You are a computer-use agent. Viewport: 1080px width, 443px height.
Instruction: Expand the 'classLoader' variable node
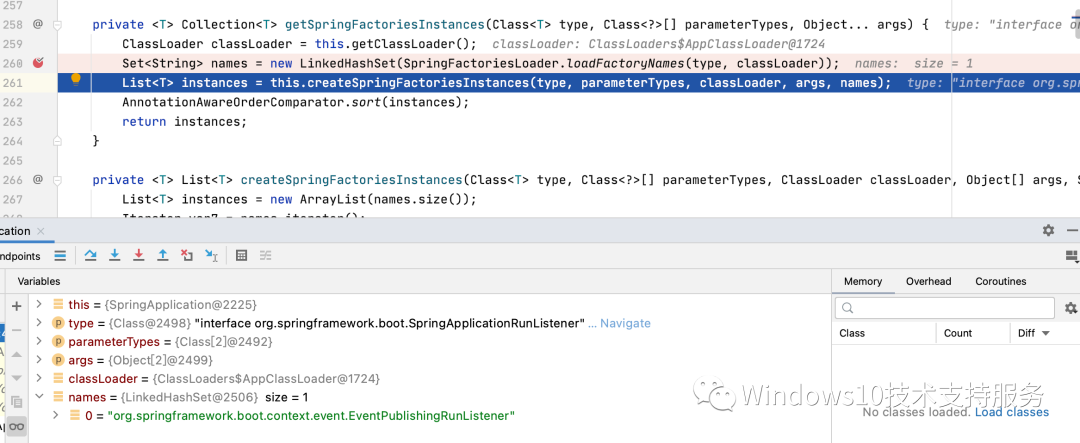point(39,378)
